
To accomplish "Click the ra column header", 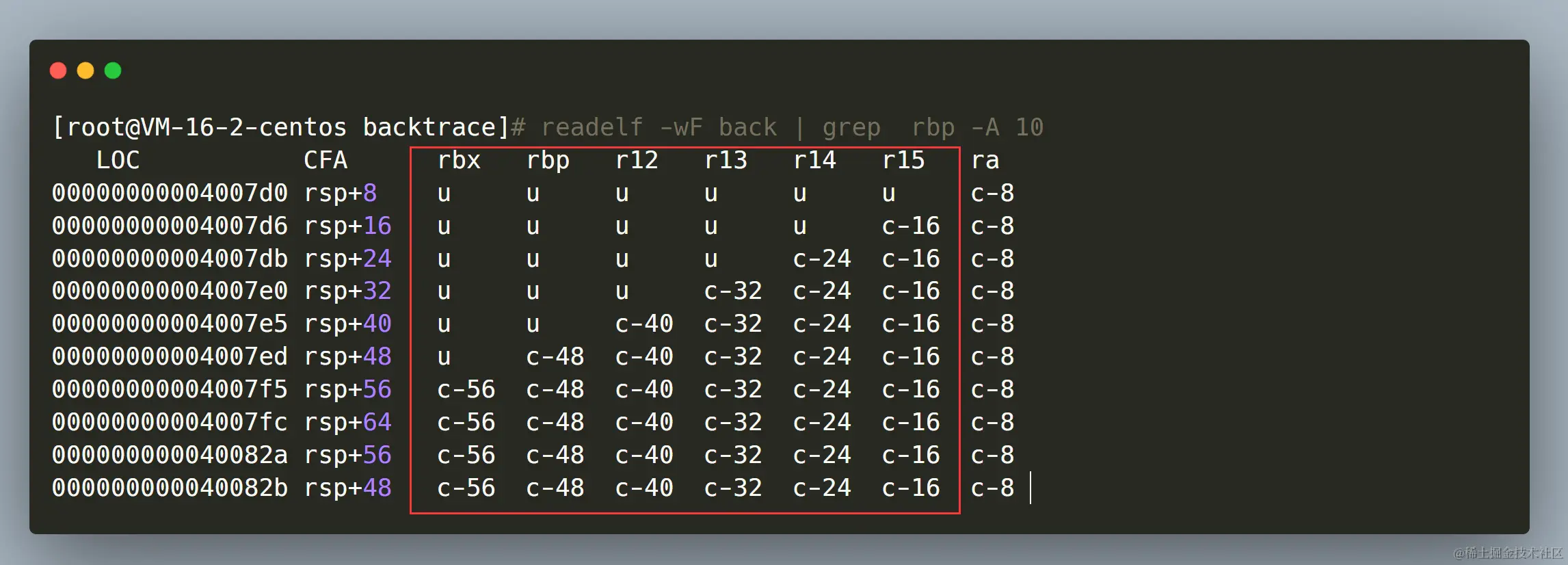I will pyautogui.click(x=985, y=160).
